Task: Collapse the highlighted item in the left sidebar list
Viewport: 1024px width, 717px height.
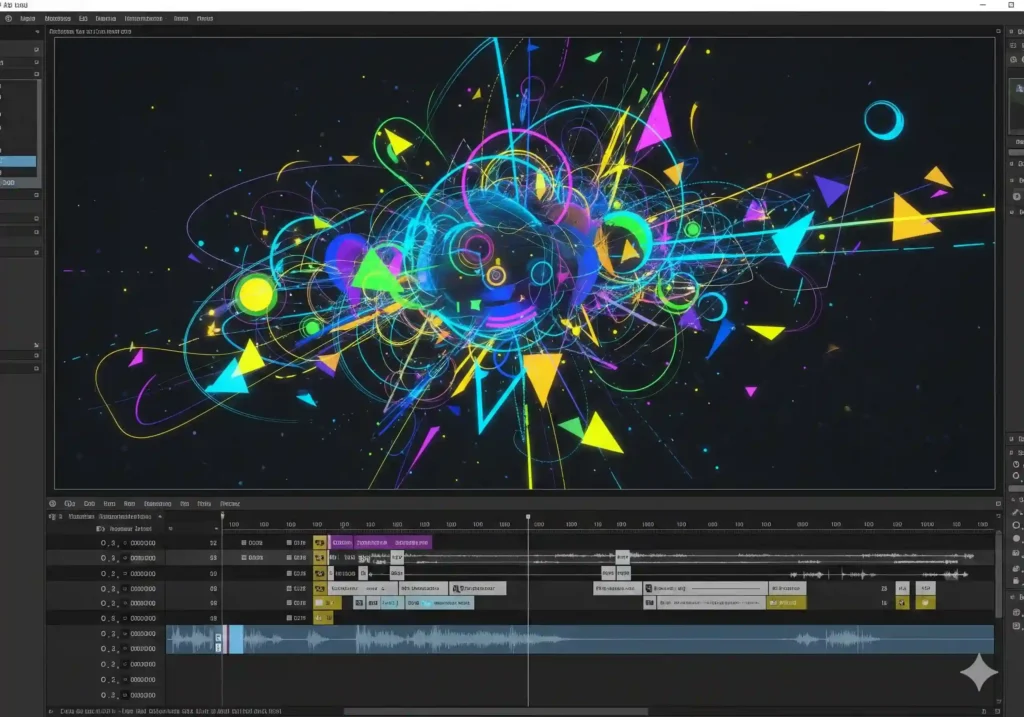Action: click(17, 161)
